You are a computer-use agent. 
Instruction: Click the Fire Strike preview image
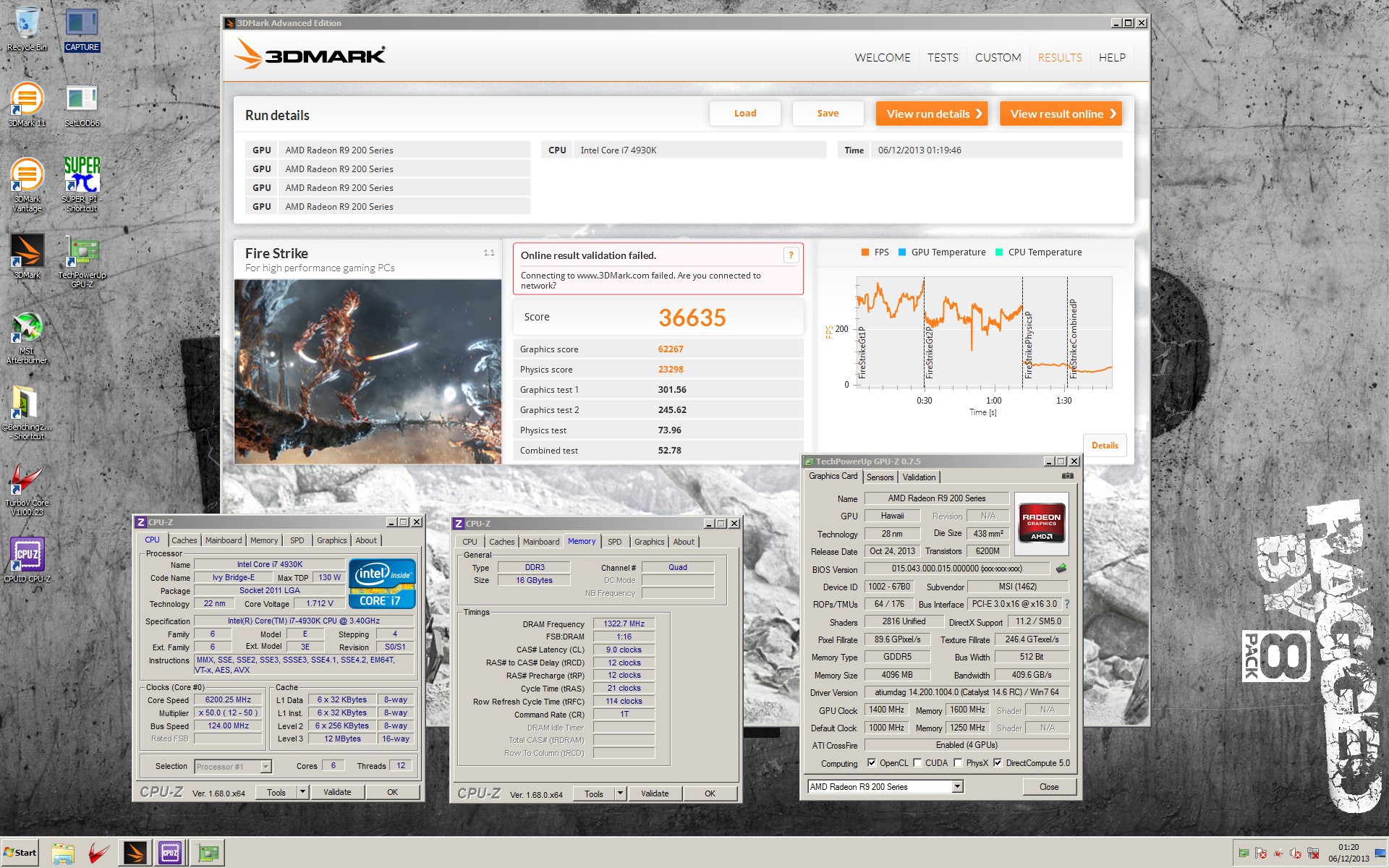pos(368,371)
